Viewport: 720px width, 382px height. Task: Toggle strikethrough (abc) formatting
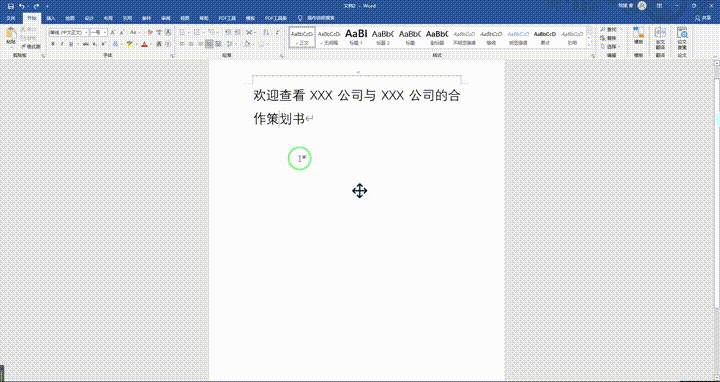(85, 44)
